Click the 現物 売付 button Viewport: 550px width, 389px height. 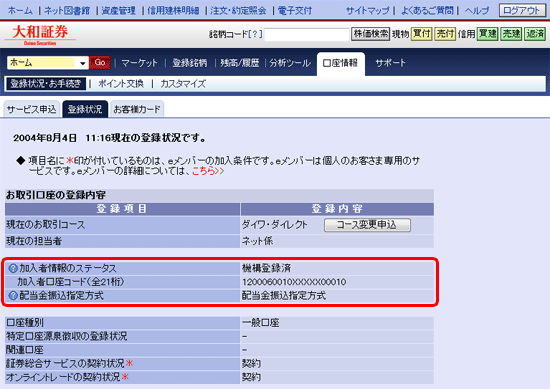pyautogui.click(x=445, y=34)
